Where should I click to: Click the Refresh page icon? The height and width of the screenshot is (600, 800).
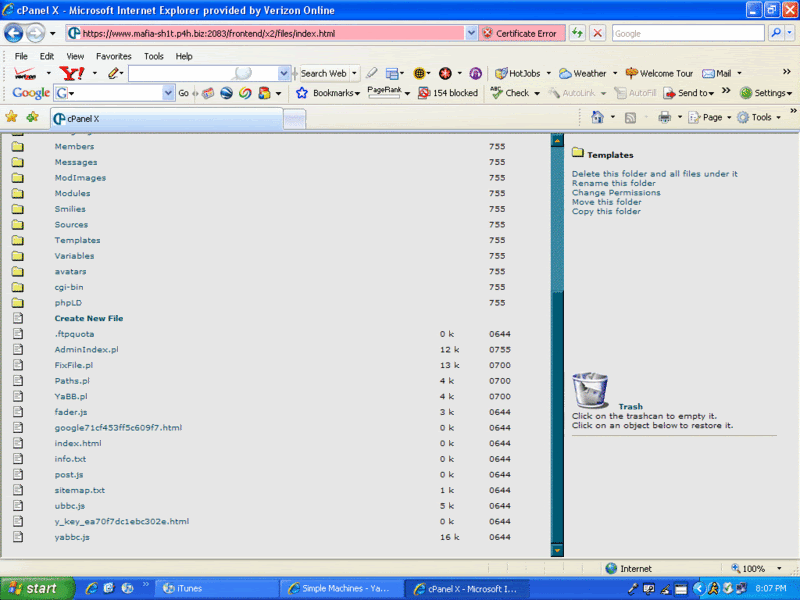click(x=578, y=33)
